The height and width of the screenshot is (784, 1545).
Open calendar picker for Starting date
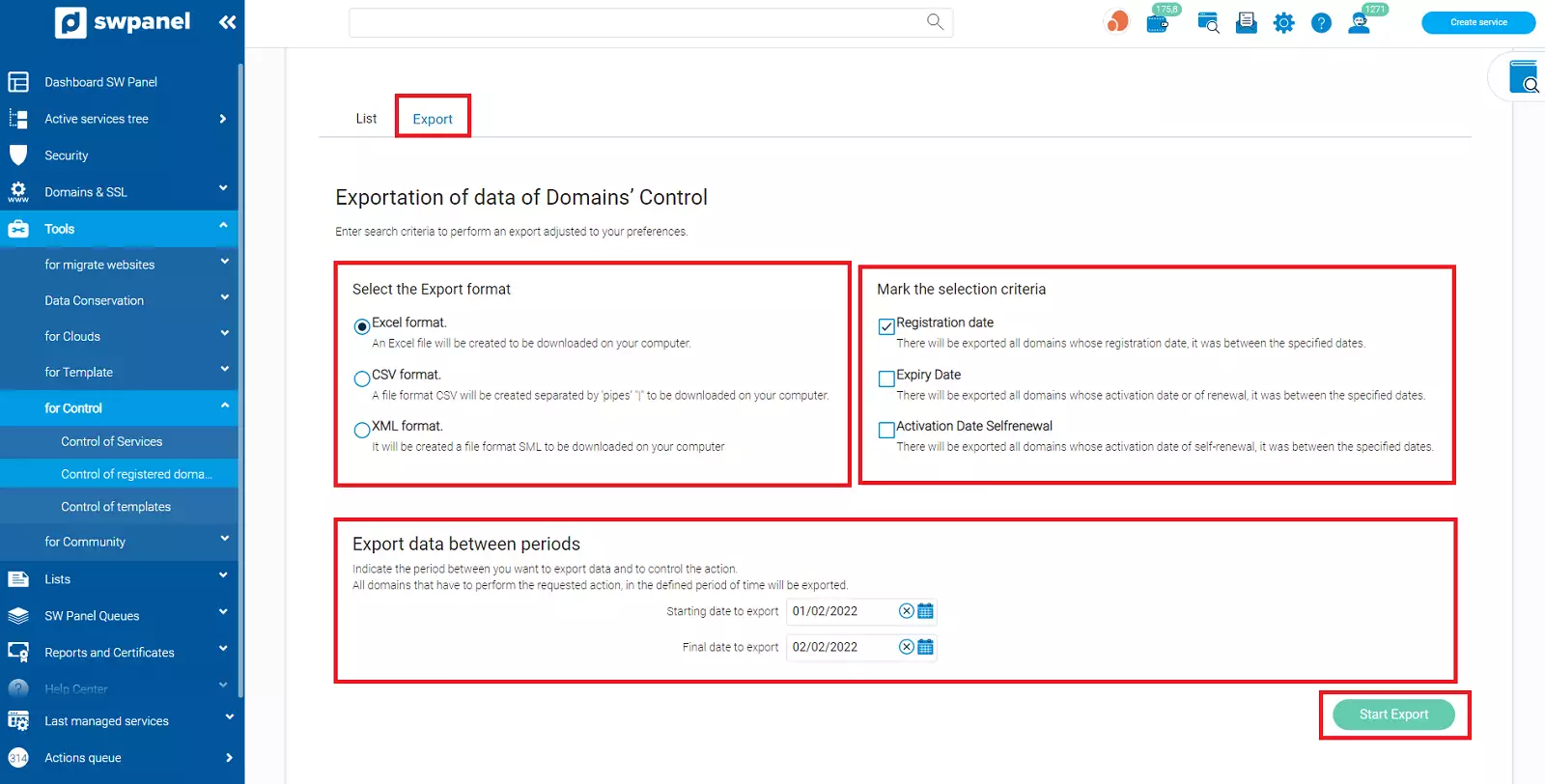click(x=925, y=611)
